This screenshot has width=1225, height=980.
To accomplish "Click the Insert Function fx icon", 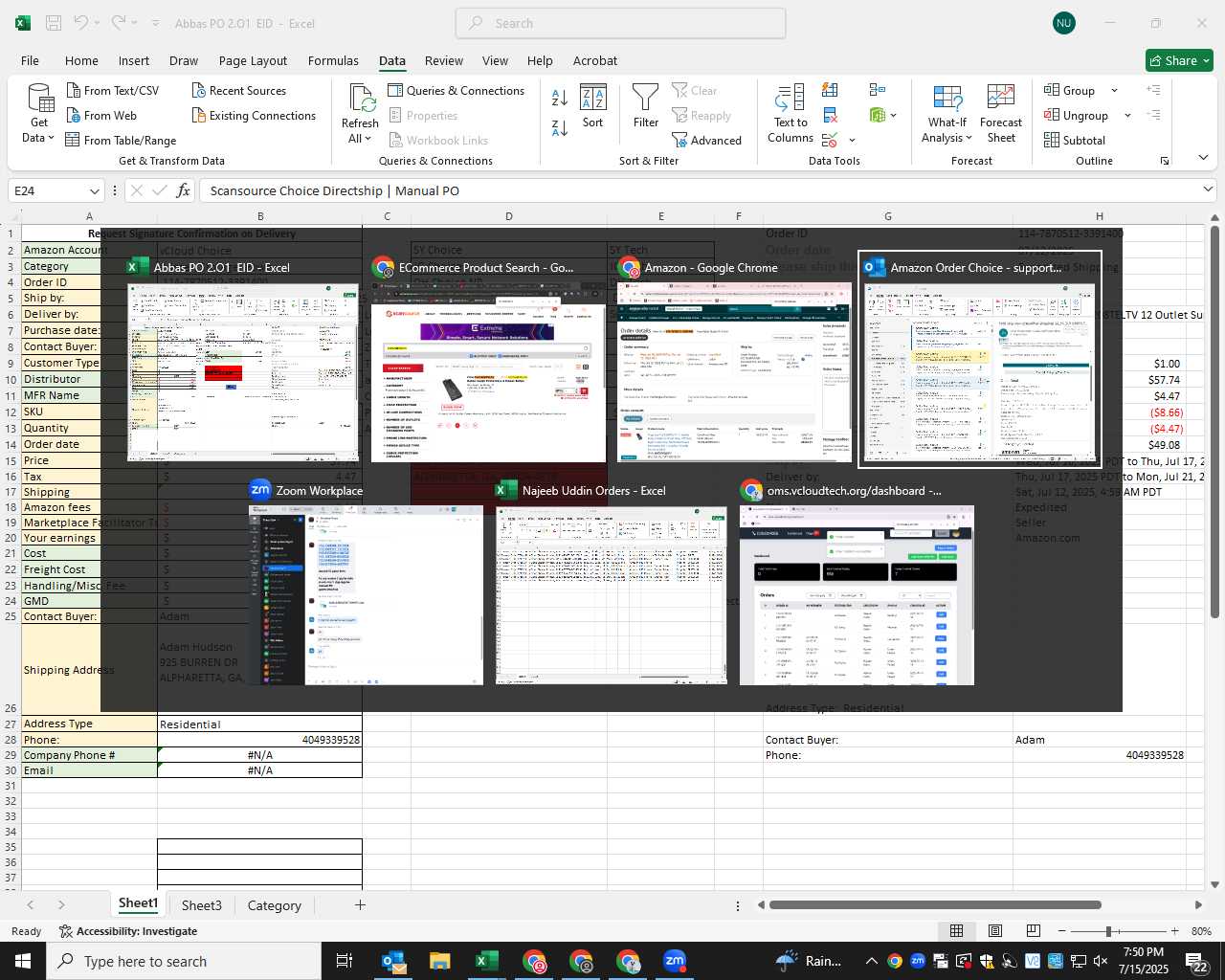I will tap(184, 190).
